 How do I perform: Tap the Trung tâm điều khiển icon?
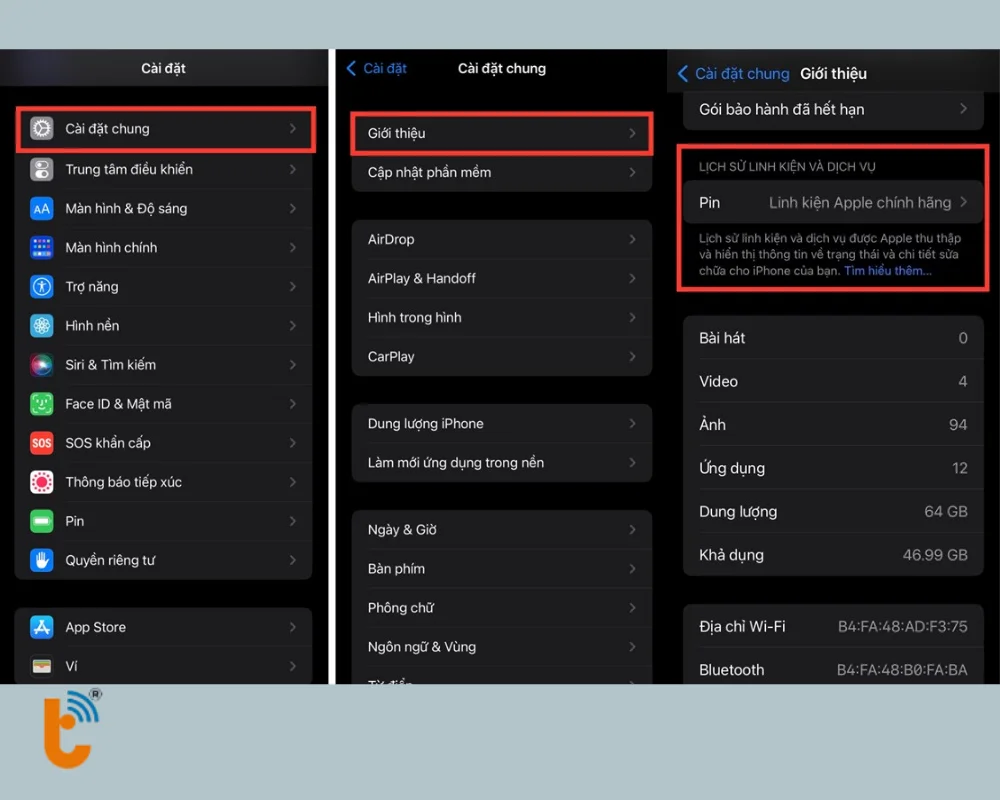pos(41,170)
